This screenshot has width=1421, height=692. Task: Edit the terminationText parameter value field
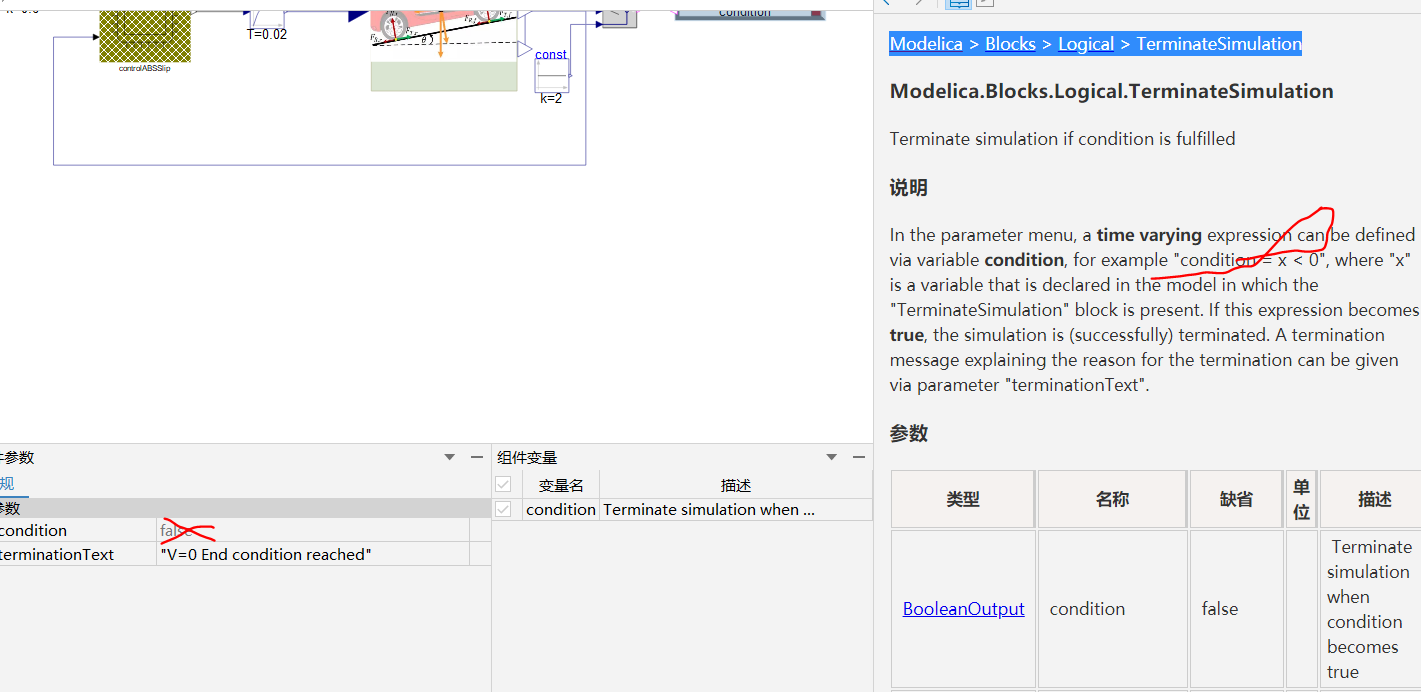click(313, 554)
